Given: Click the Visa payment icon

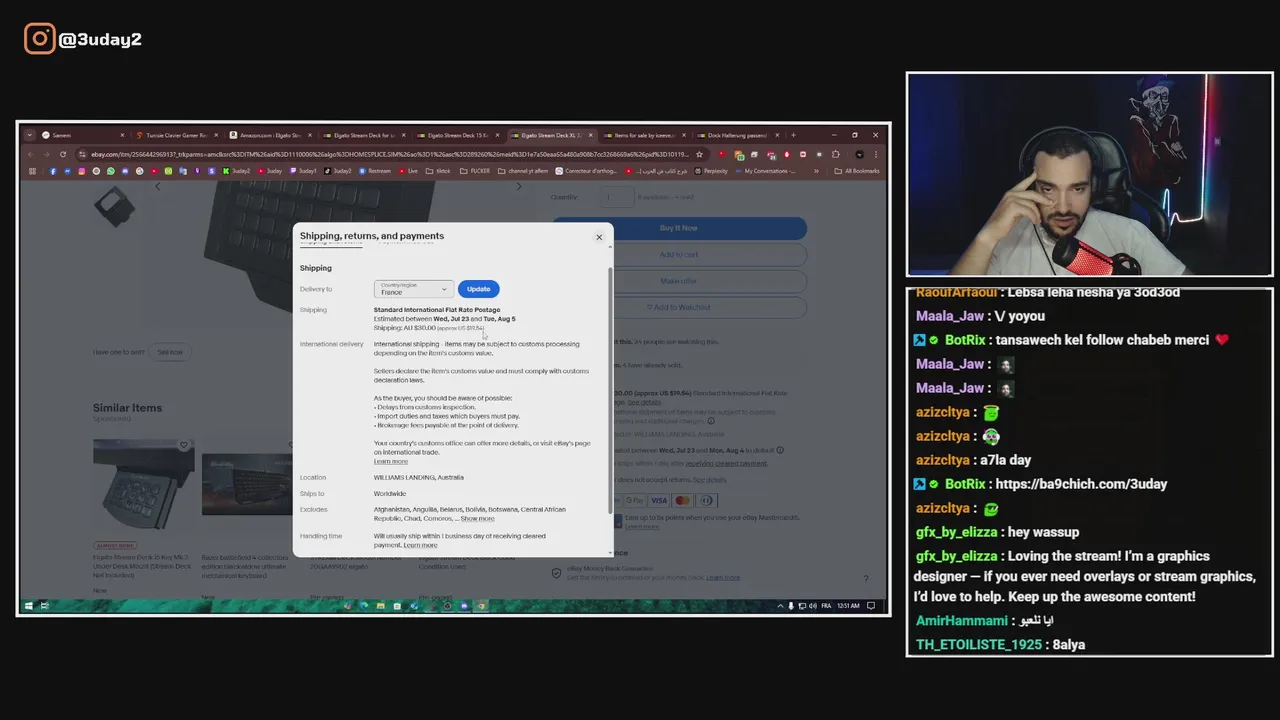Looking at the screenshot, I should tap(659, 501).
